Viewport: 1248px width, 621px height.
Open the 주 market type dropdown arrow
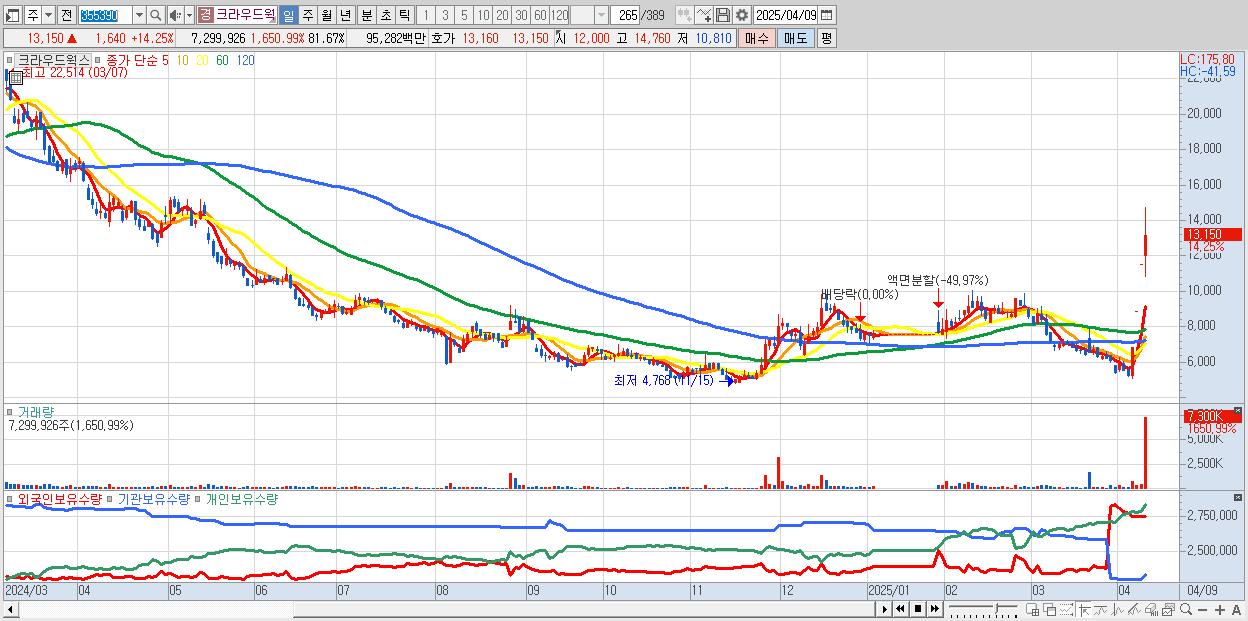(48, 15)
